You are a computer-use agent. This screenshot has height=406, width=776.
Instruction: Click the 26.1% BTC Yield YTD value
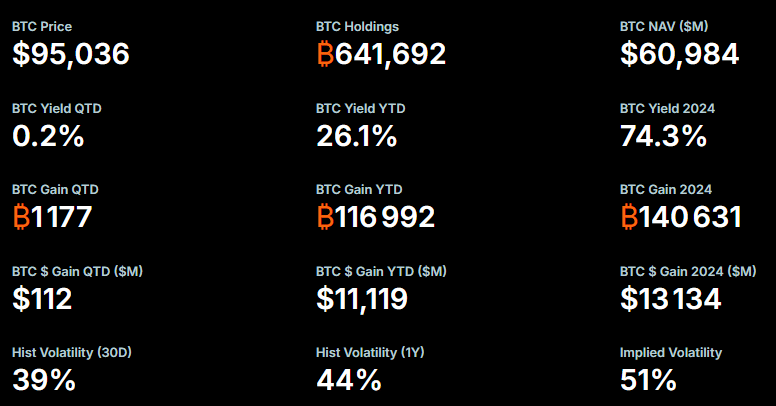(357, 135)
